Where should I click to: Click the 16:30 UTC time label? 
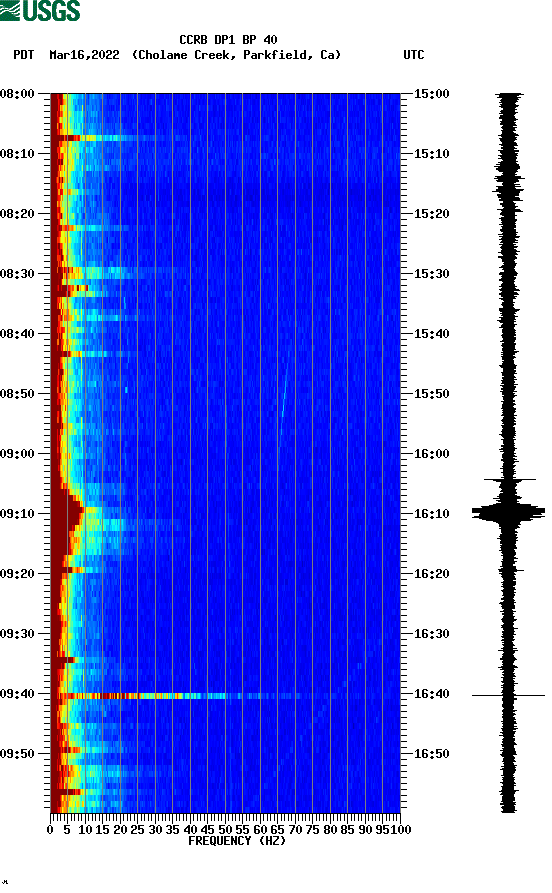click(431, 634)
